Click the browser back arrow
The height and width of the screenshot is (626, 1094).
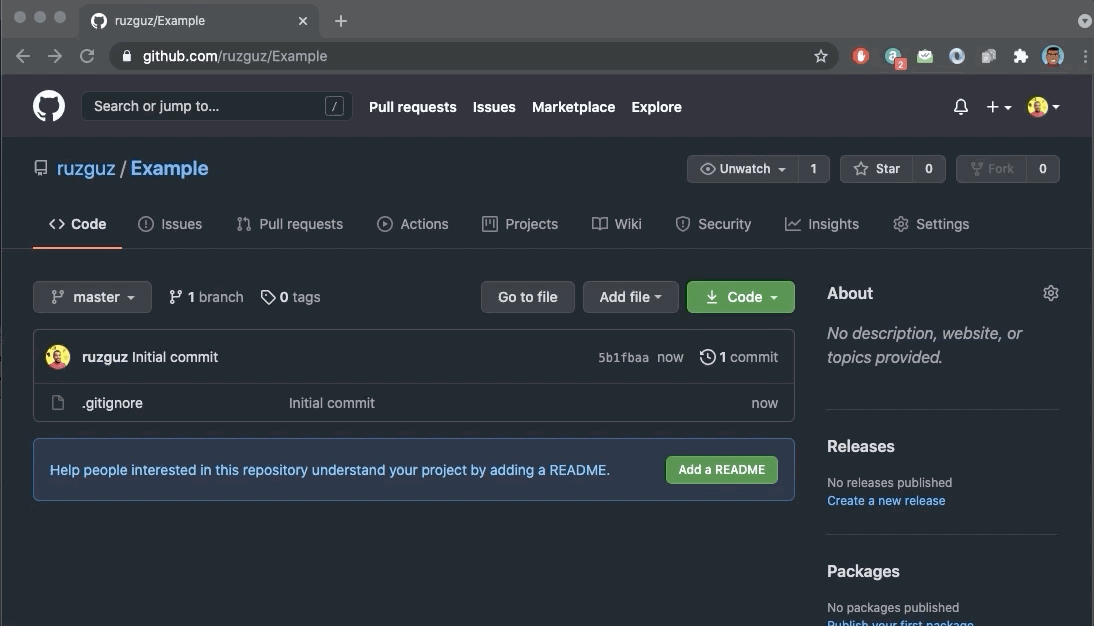[23, 56]
